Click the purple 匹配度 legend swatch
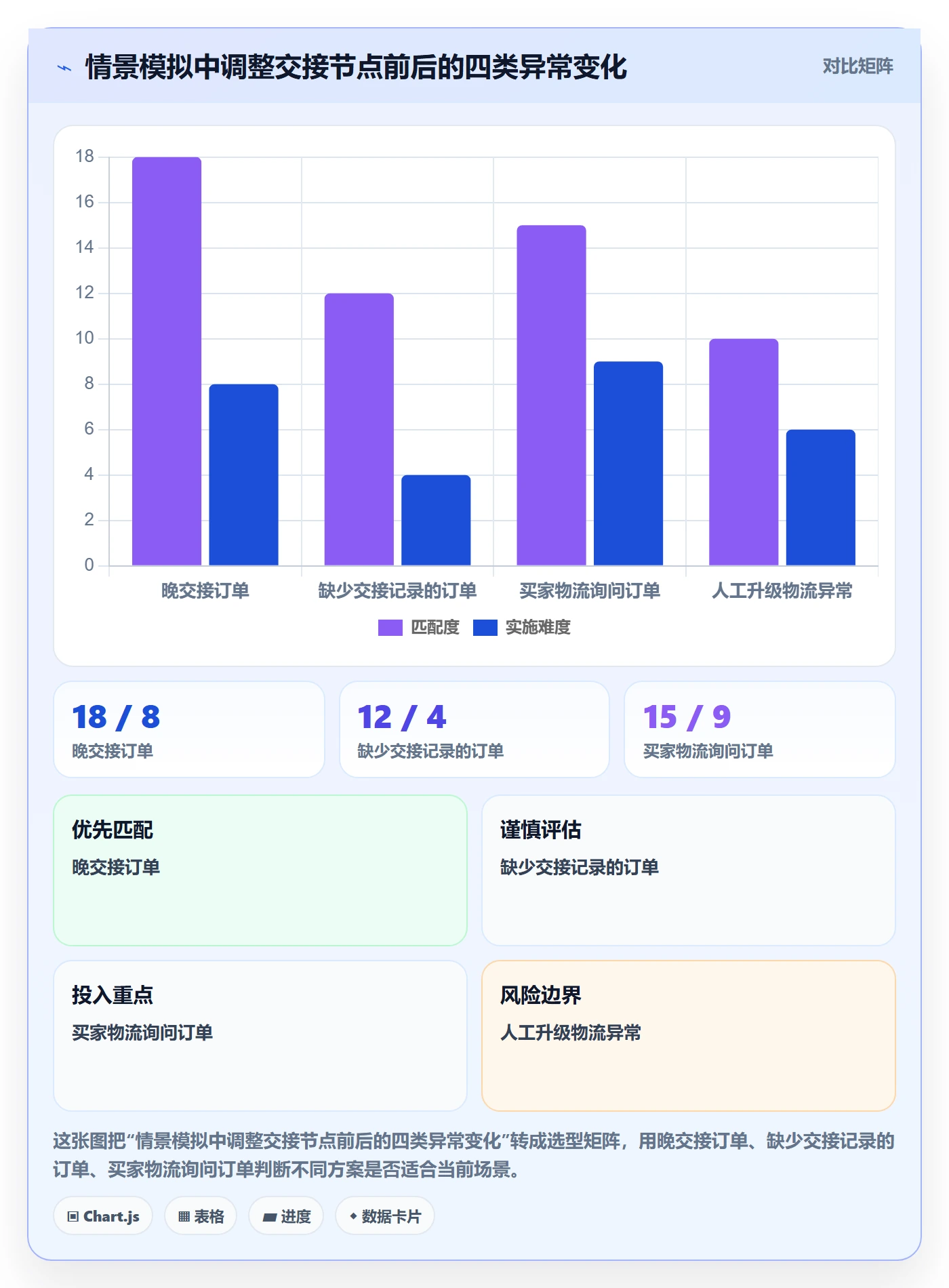 pos(390,628)
